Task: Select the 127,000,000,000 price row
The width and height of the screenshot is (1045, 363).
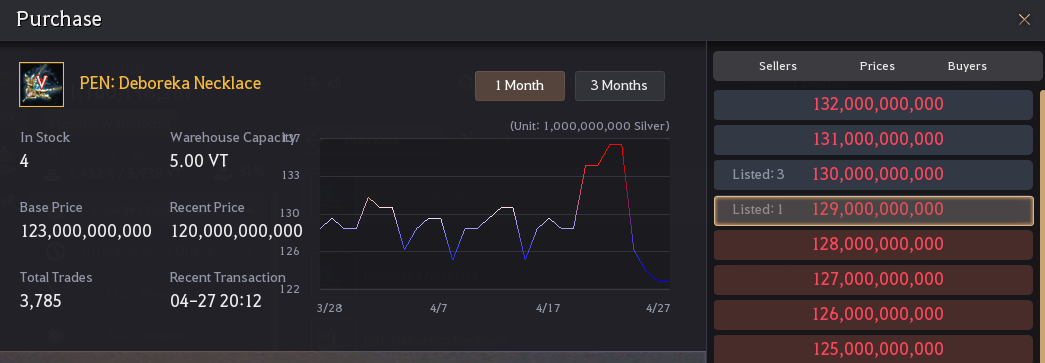Action: pos(873,280)
